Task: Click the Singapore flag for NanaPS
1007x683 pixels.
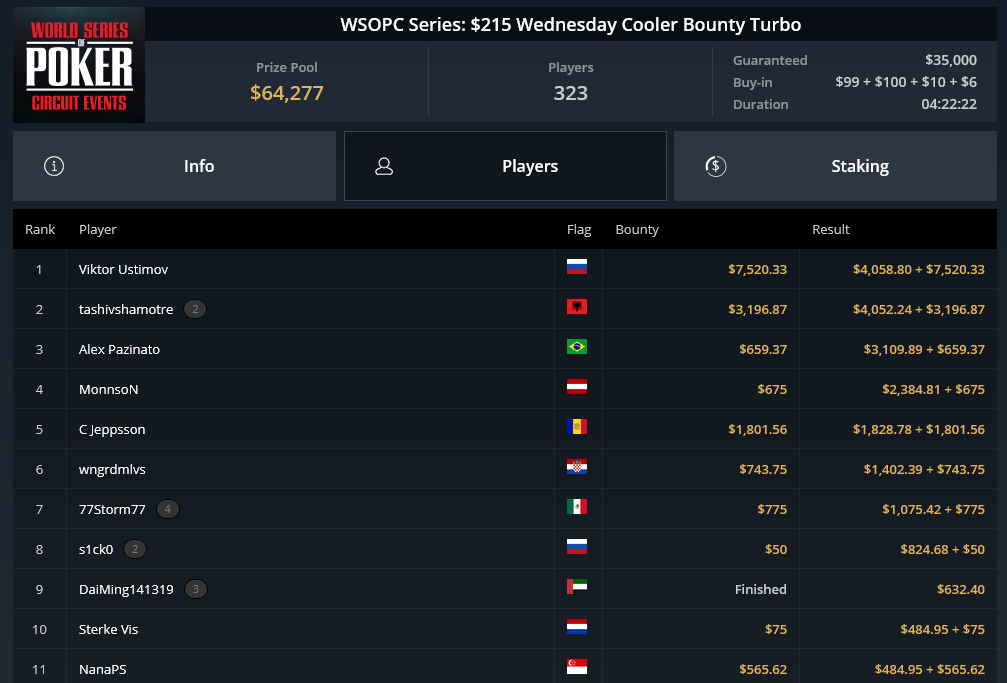Action: pos(577,667)
